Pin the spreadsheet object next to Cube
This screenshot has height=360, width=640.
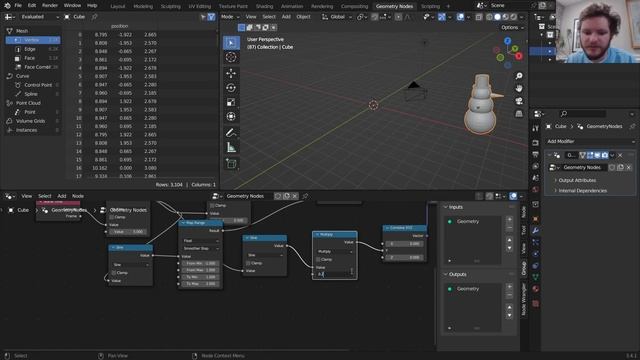(x=94, y=17)
